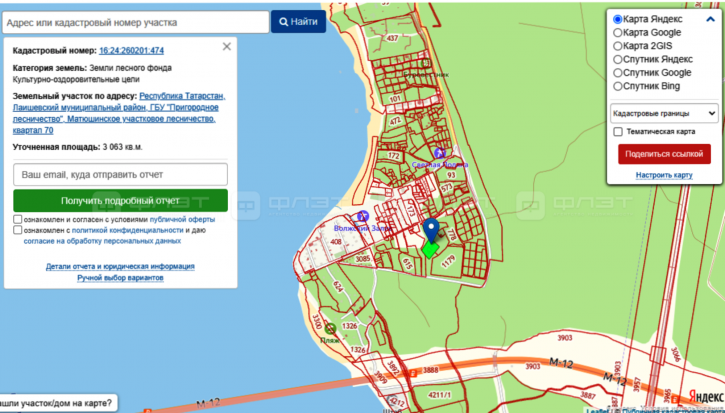Click parcel label 1179 on map

click(x=449, y=264)
